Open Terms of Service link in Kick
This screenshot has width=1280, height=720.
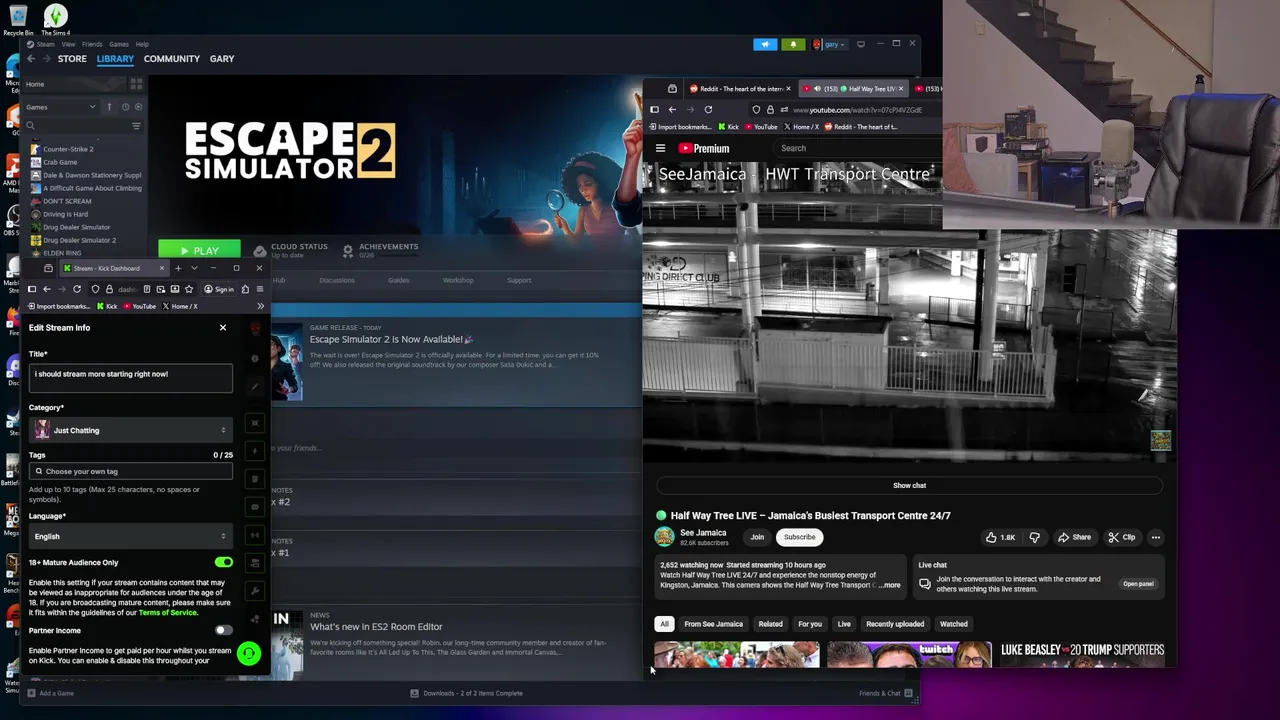(167, 612)
